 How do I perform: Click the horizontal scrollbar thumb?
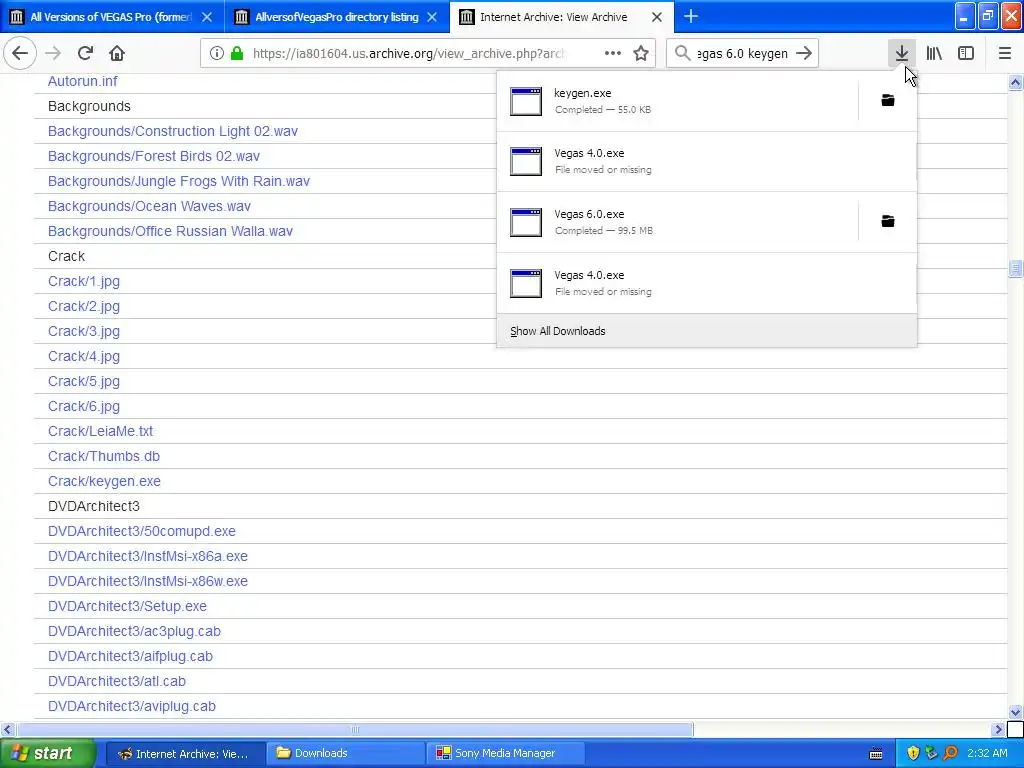click(355, 729)
